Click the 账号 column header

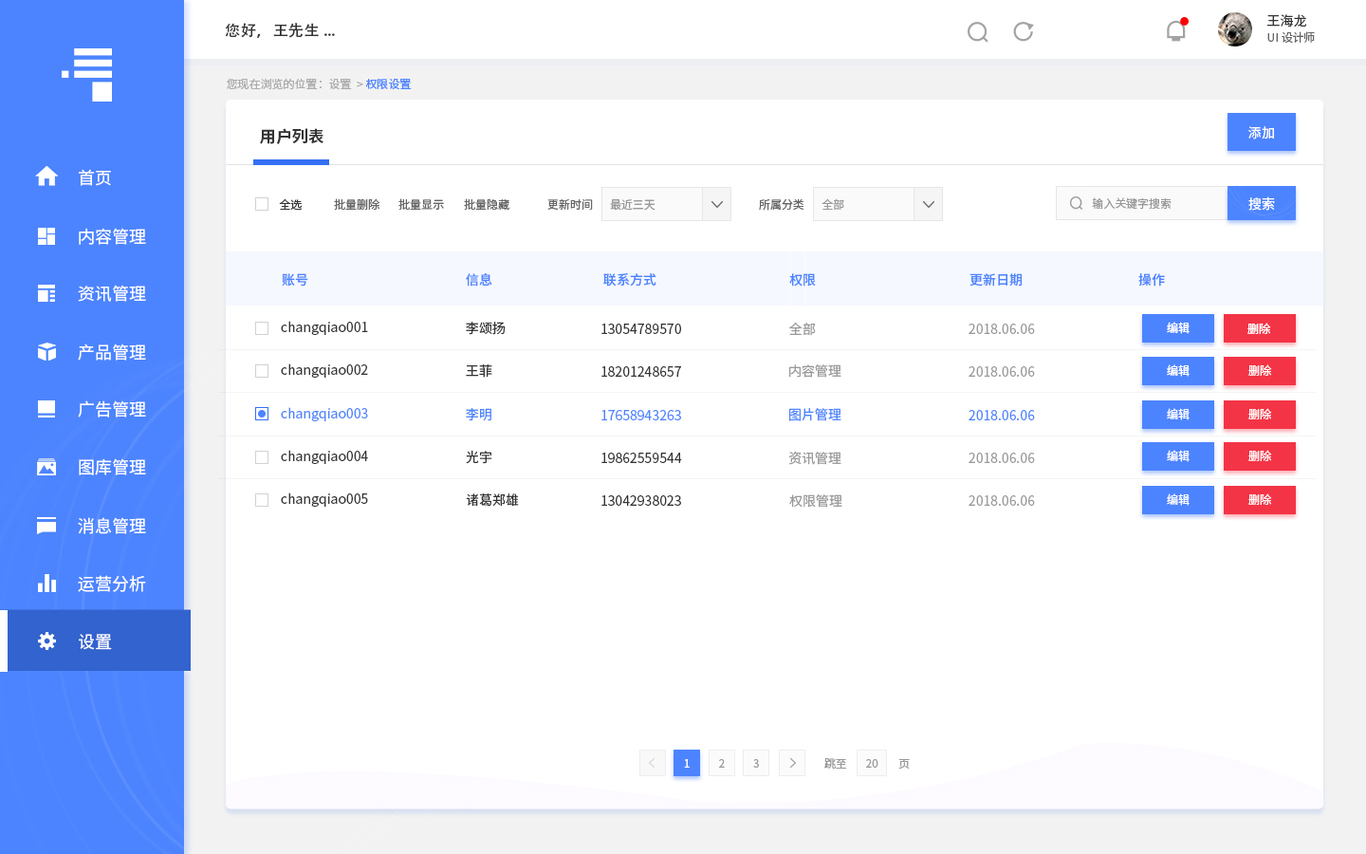pos(295,280)
